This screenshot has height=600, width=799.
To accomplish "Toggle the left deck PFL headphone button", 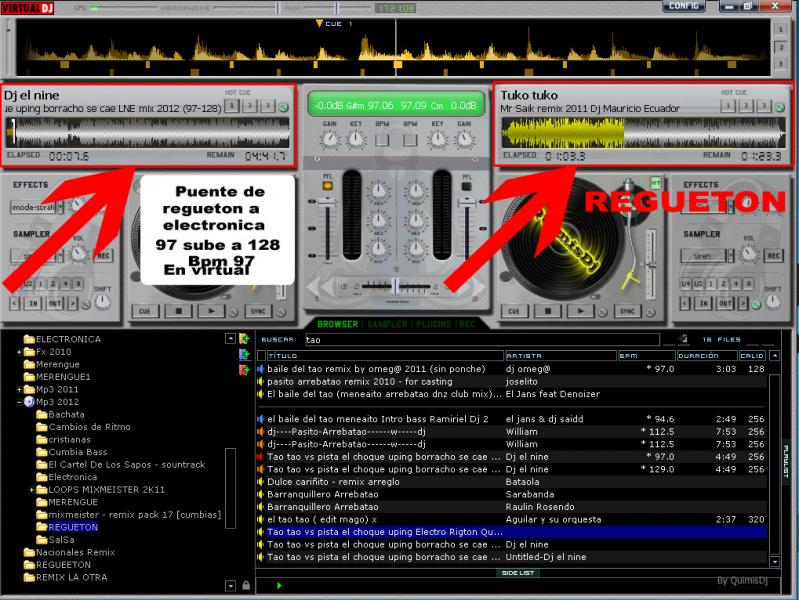I will [328, 186].
